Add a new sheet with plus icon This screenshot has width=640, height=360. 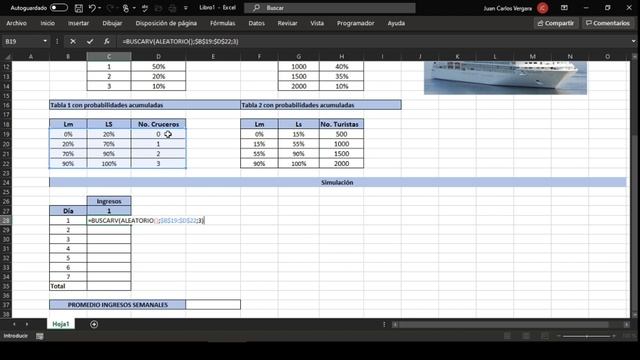pos(94,324)
